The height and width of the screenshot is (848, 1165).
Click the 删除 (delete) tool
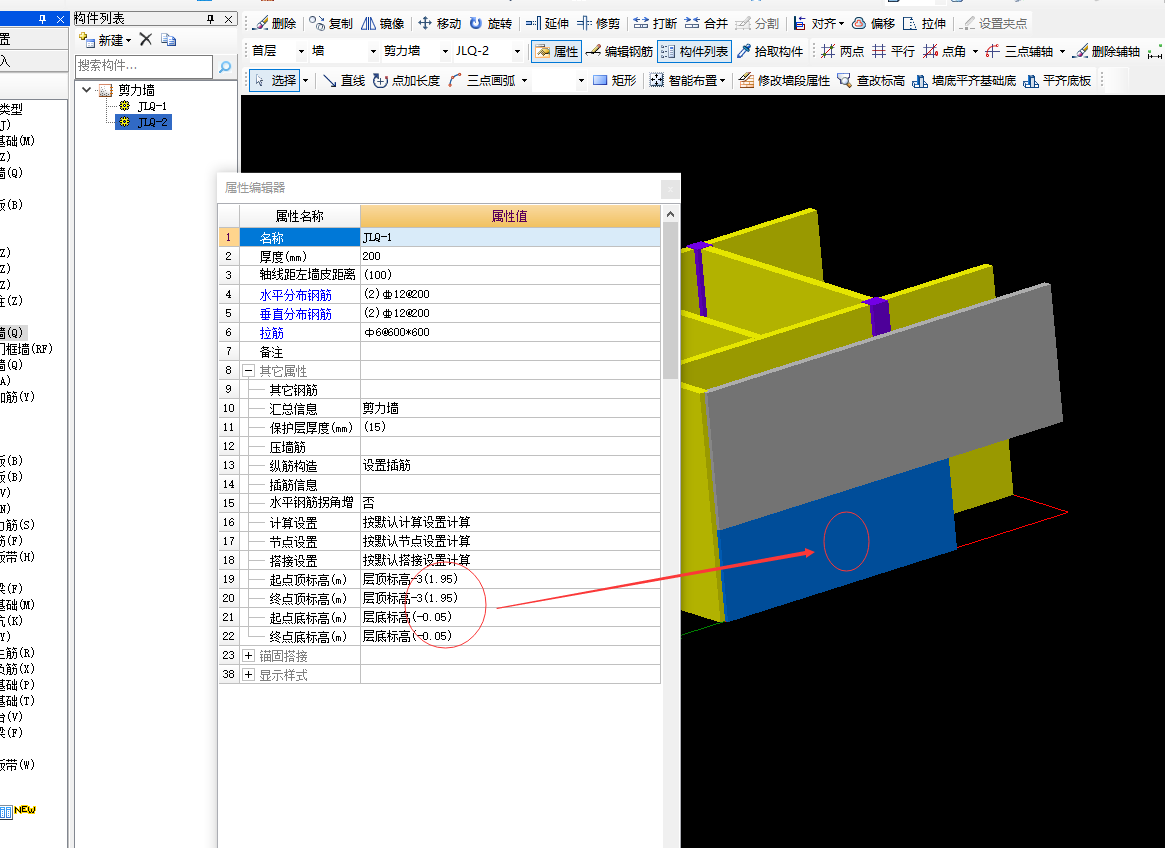(x=274, y=24)
